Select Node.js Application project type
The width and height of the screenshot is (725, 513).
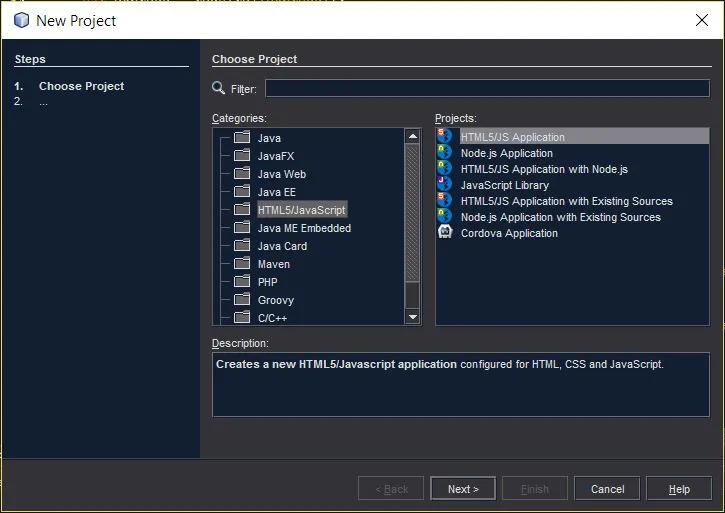point(507,153)
